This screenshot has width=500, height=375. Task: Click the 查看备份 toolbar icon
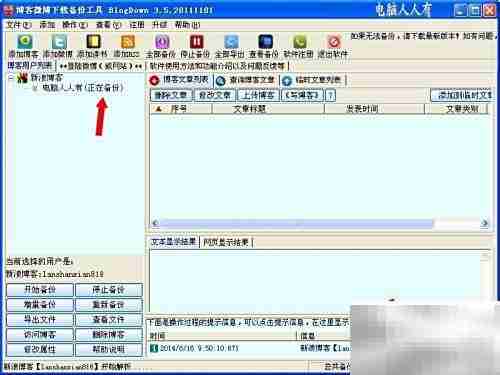(265, 42)
